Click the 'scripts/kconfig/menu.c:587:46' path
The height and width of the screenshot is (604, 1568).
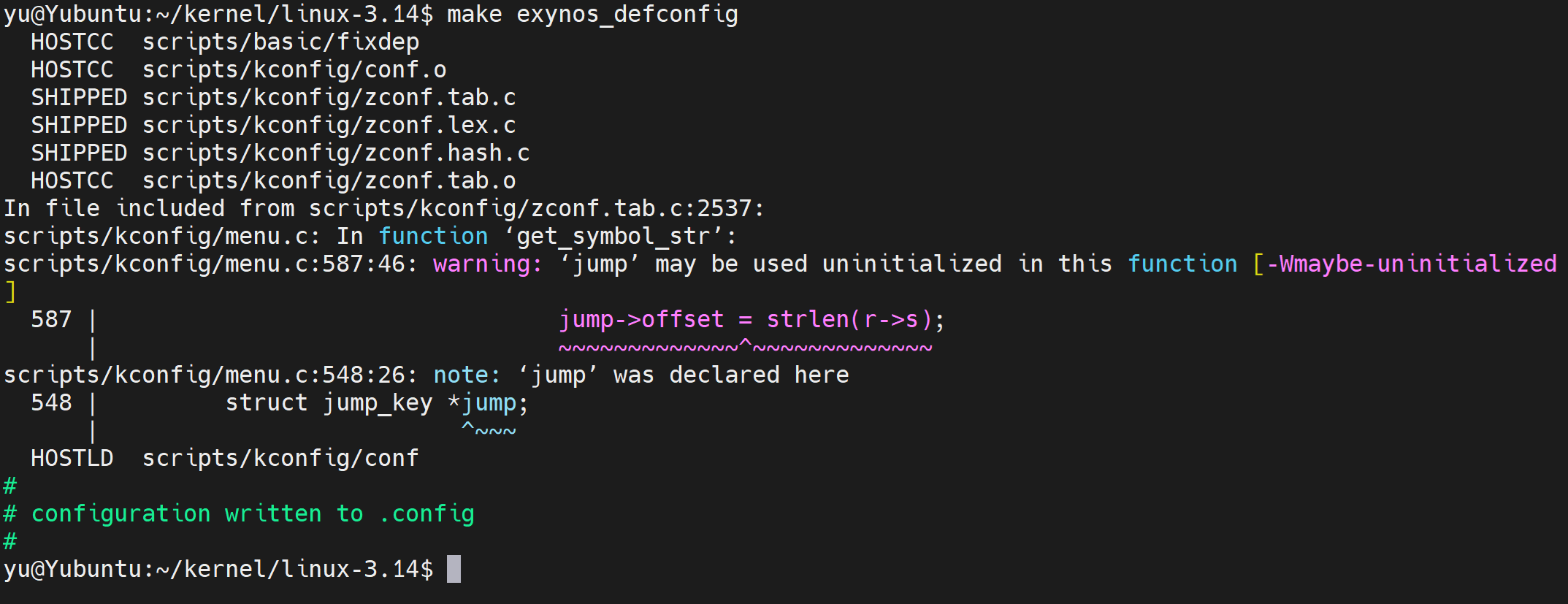204,264
